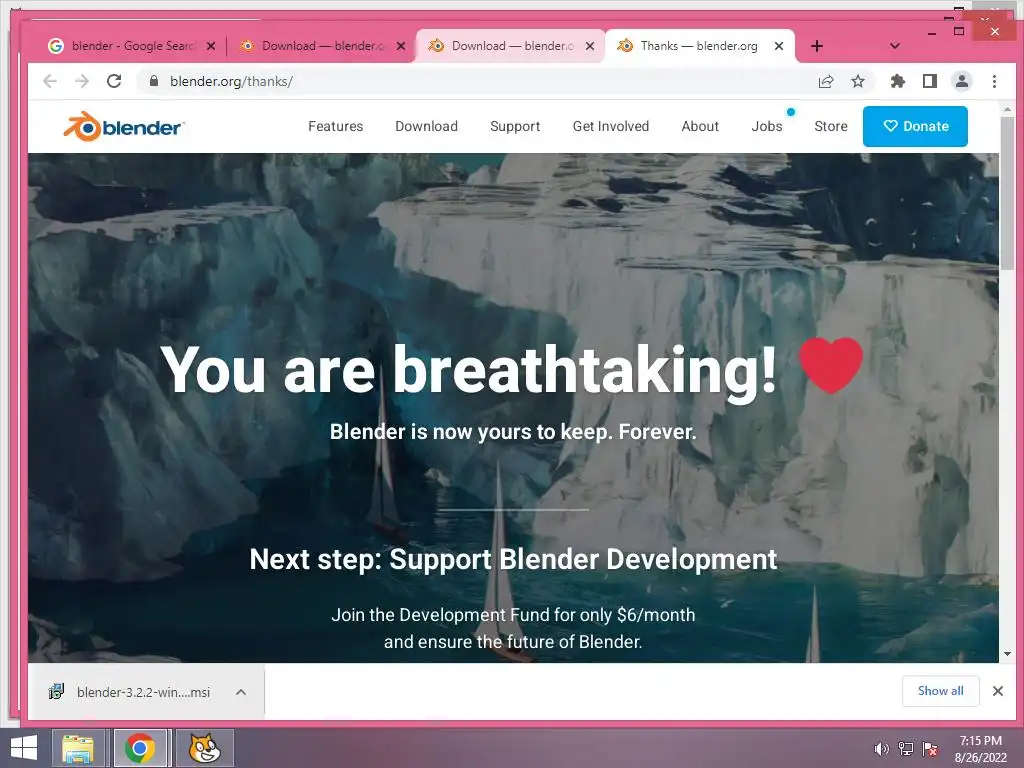Viewport: 1024px width, 768px height.
Task: Open the Jobs menu item
Action: (767, 126)
